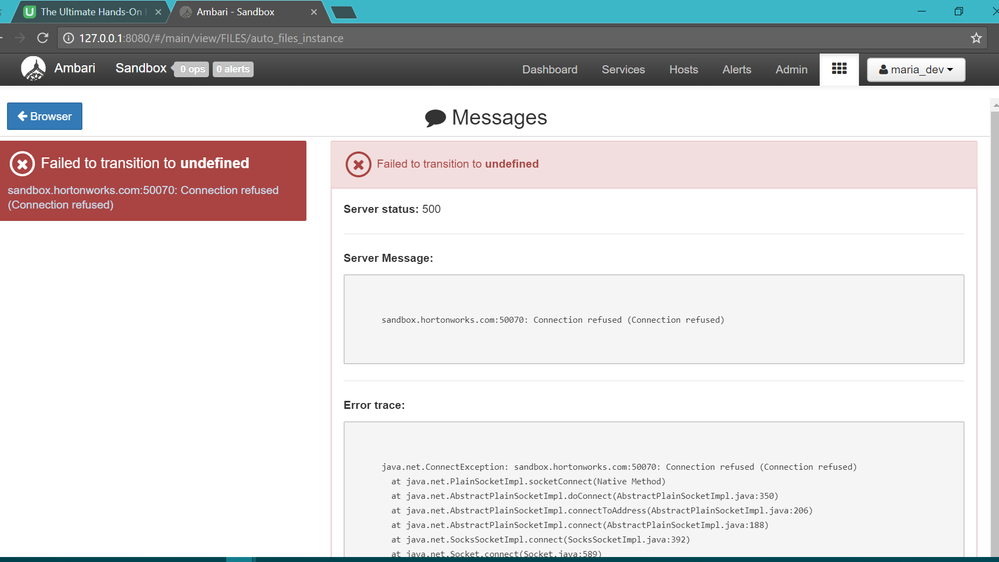Click the Ambari logo icon

pos(33,68)
